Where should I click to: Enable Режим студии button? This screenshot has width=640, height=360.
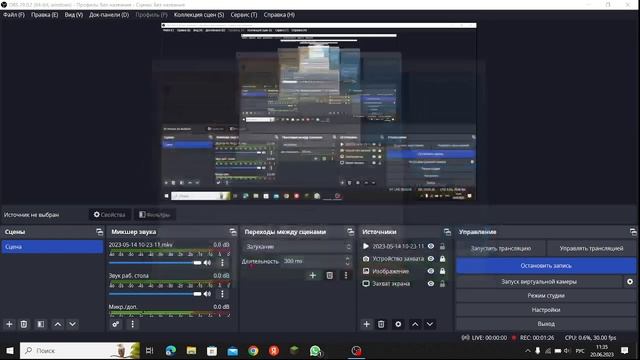[546, 296]
